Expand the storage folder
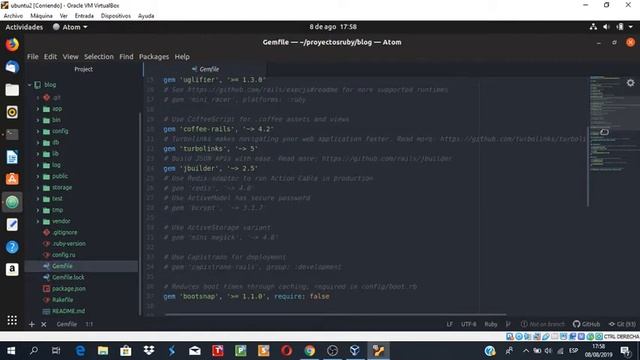Screen dimensions: 640x360 pos(38,187)
